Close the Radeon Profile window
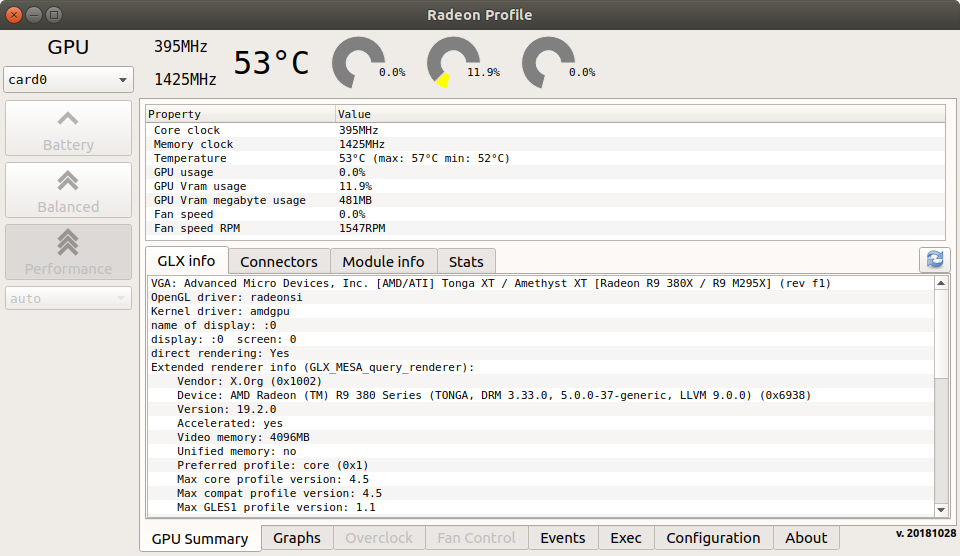 [14, 15]
